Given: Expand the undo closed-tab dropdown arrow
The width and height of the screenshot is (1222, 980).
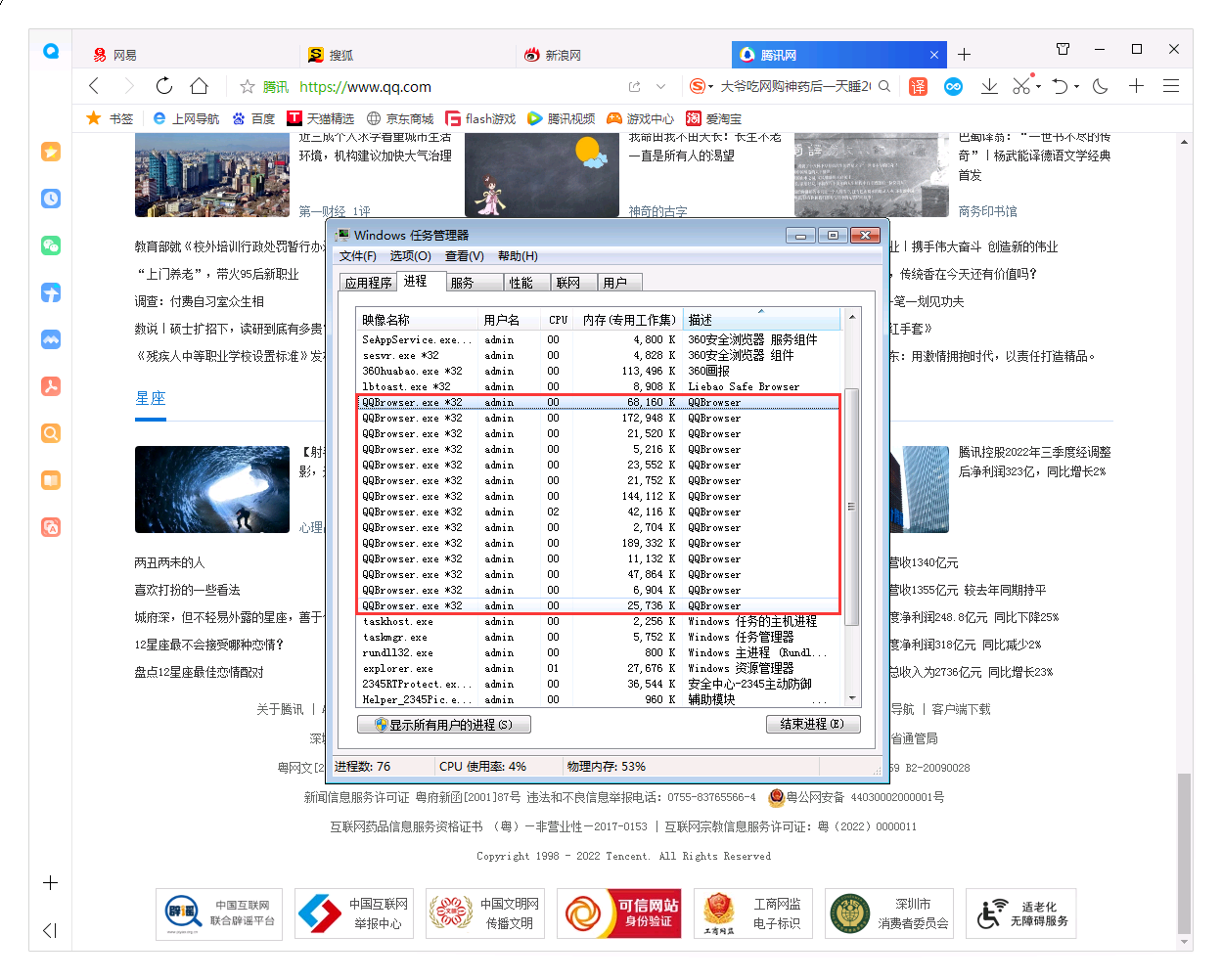Looking at the screenshot, I should 1077,86.
